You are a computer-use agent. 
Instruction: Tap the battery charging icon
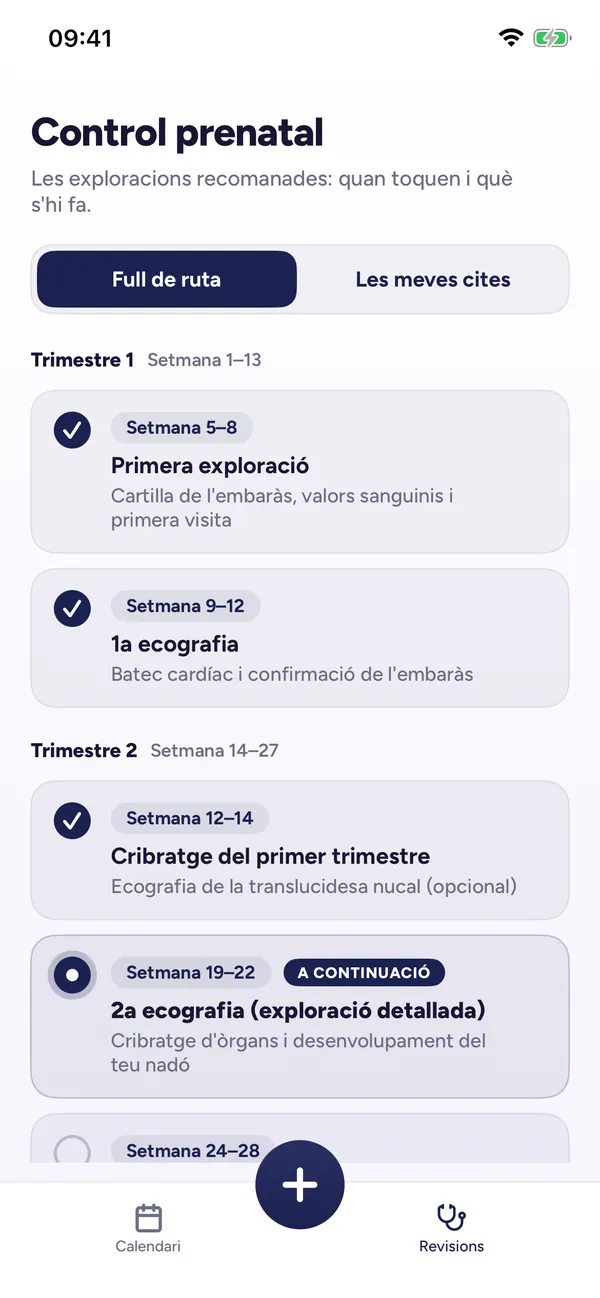tap(552, 39)
